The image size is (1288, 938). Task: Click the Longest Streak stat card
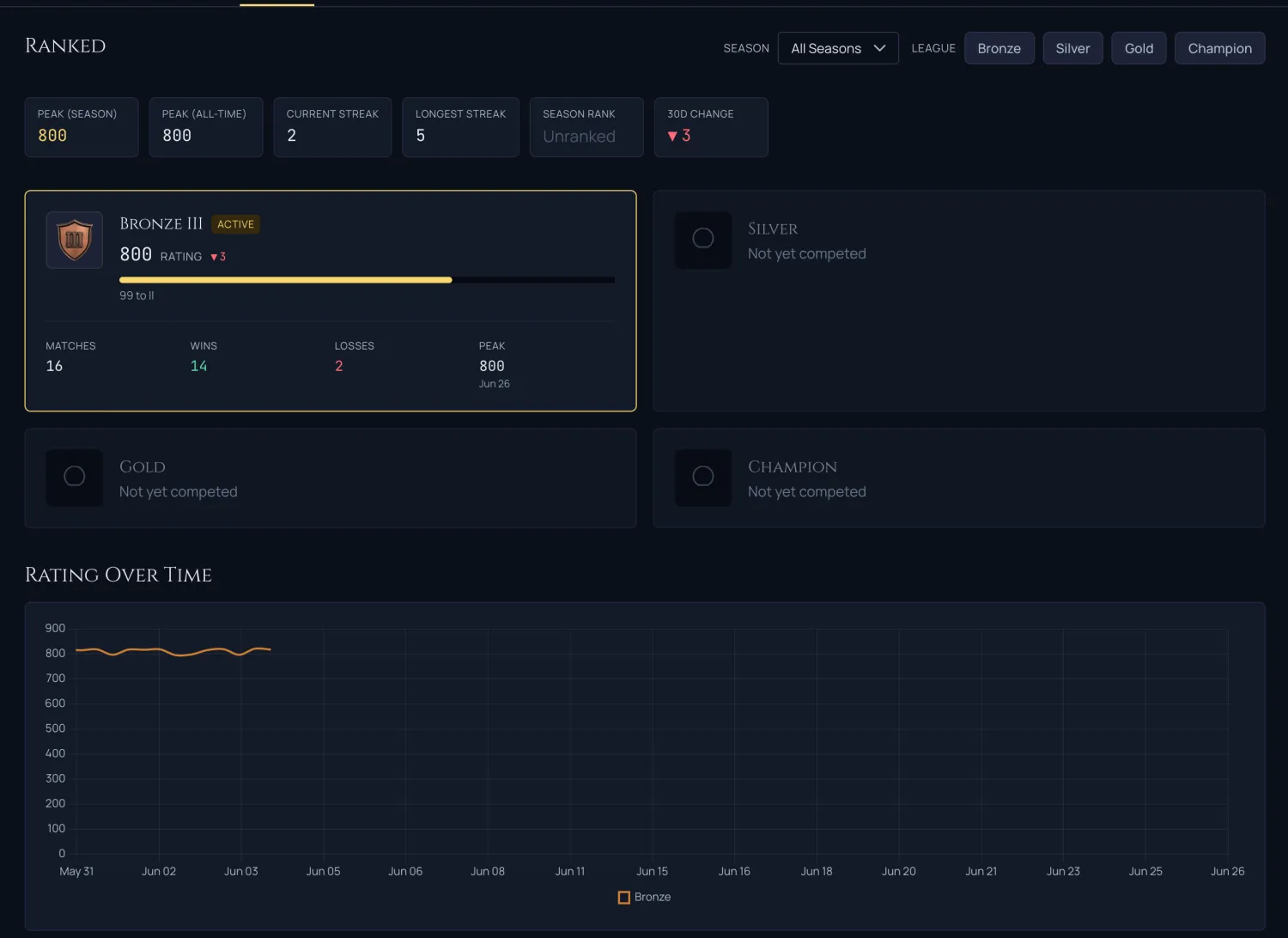tap(460, 127)
